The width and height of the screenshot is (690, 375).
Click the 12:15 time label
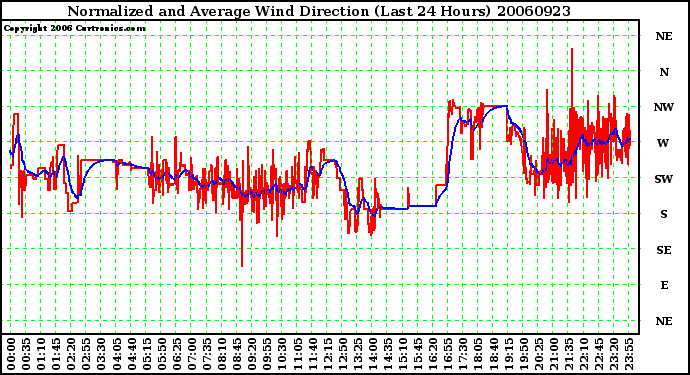coord(327,354)
